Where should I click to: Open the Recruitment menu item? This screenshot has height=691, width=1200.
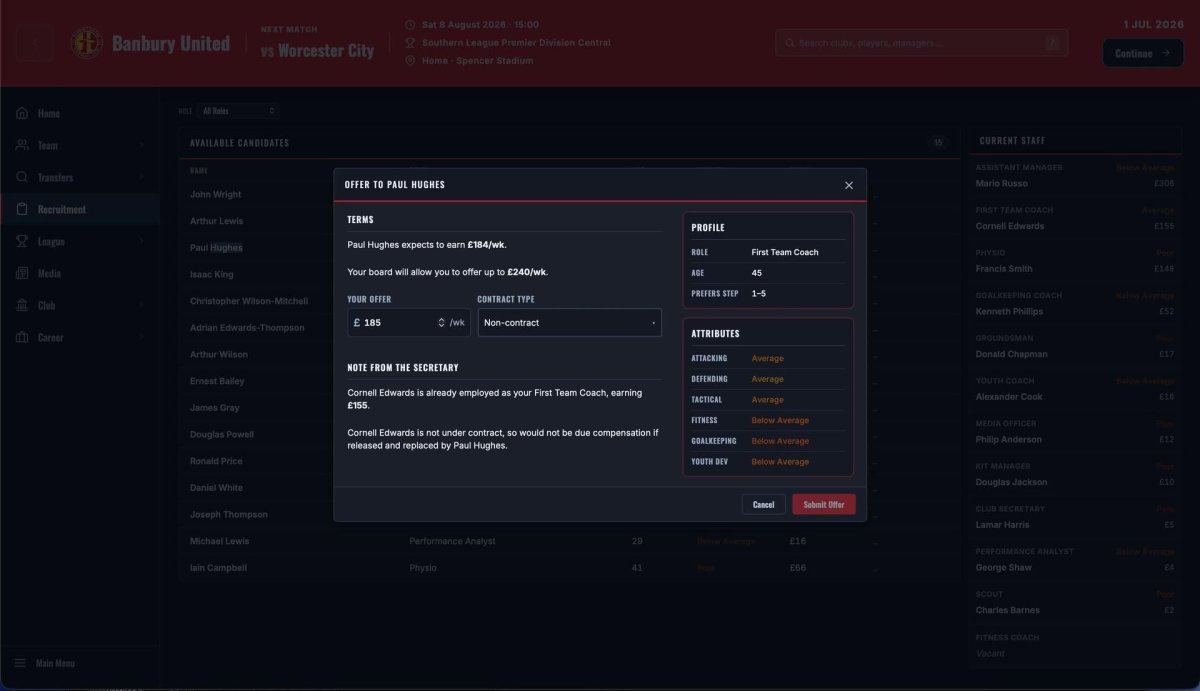click(79, 209)
